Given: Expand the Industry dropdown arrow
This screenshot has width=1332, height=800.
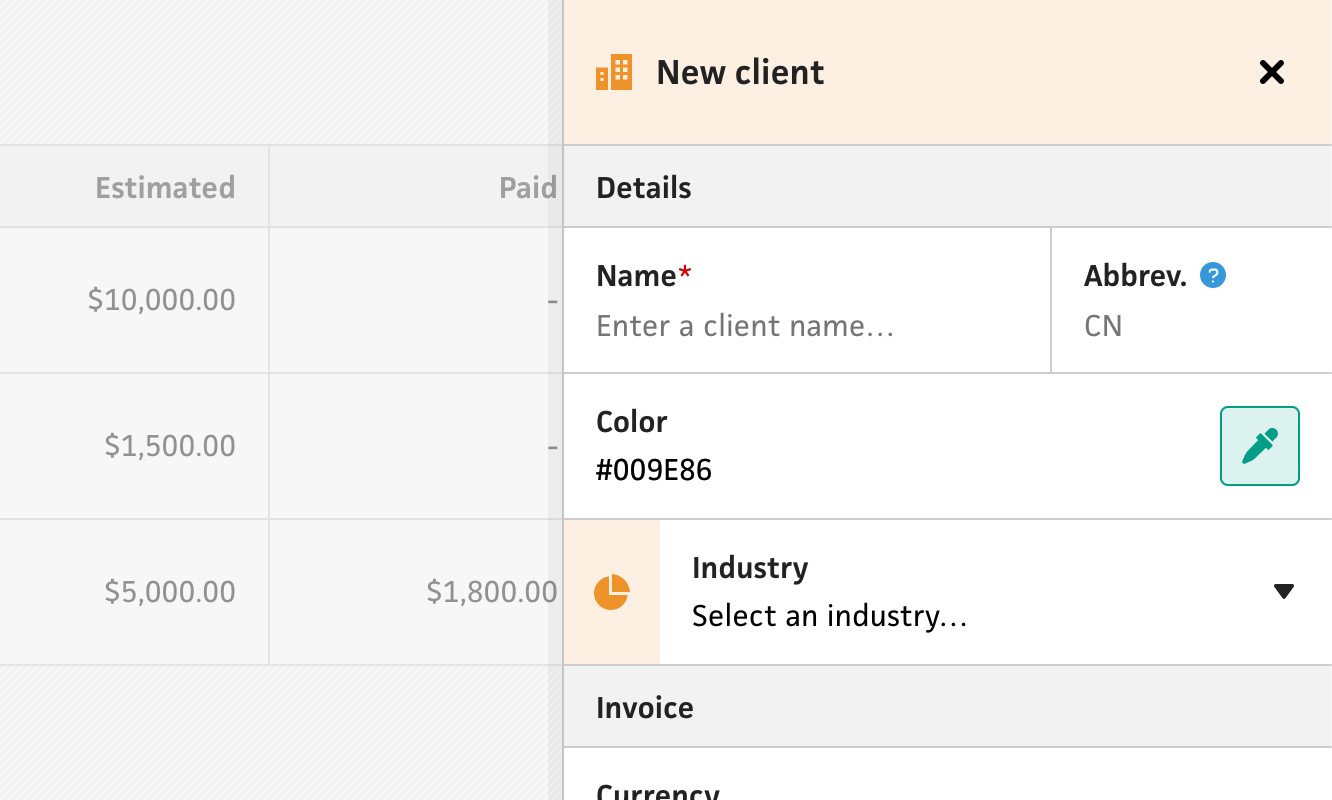Looking at the screenshot, I should [1284, 592].
